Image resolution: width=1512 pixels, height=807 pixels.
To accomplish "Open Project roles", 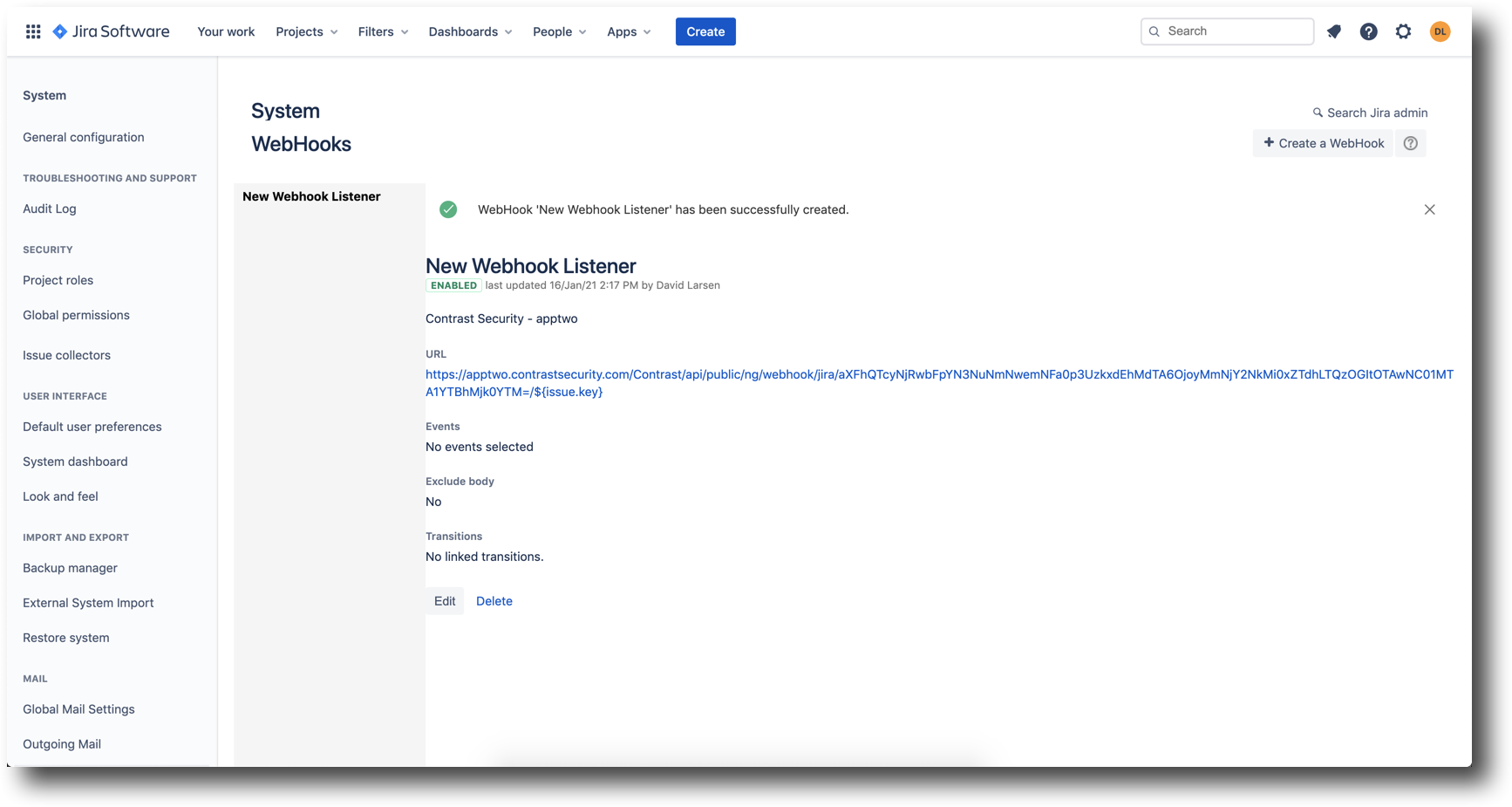I will (x=58, y=280).
